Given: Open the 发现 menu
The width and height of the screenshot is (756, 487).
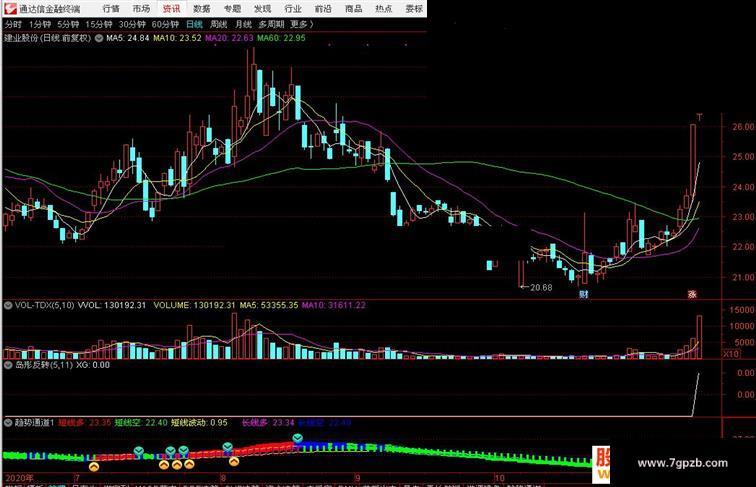Looking at the screenshot, I should click(x=262, y=9).
